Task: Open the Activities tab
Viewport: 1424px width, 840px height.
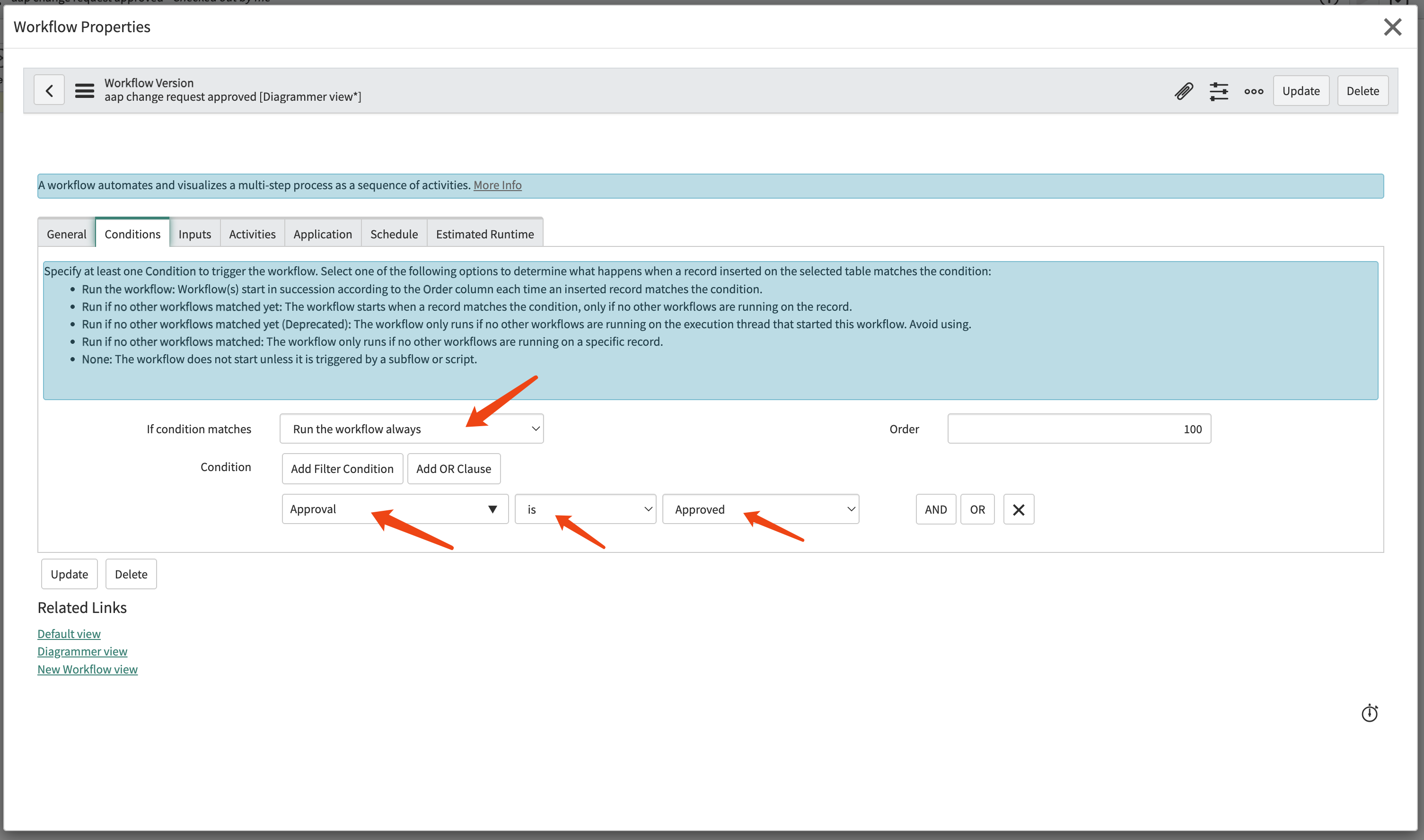Action: (252, 234)
